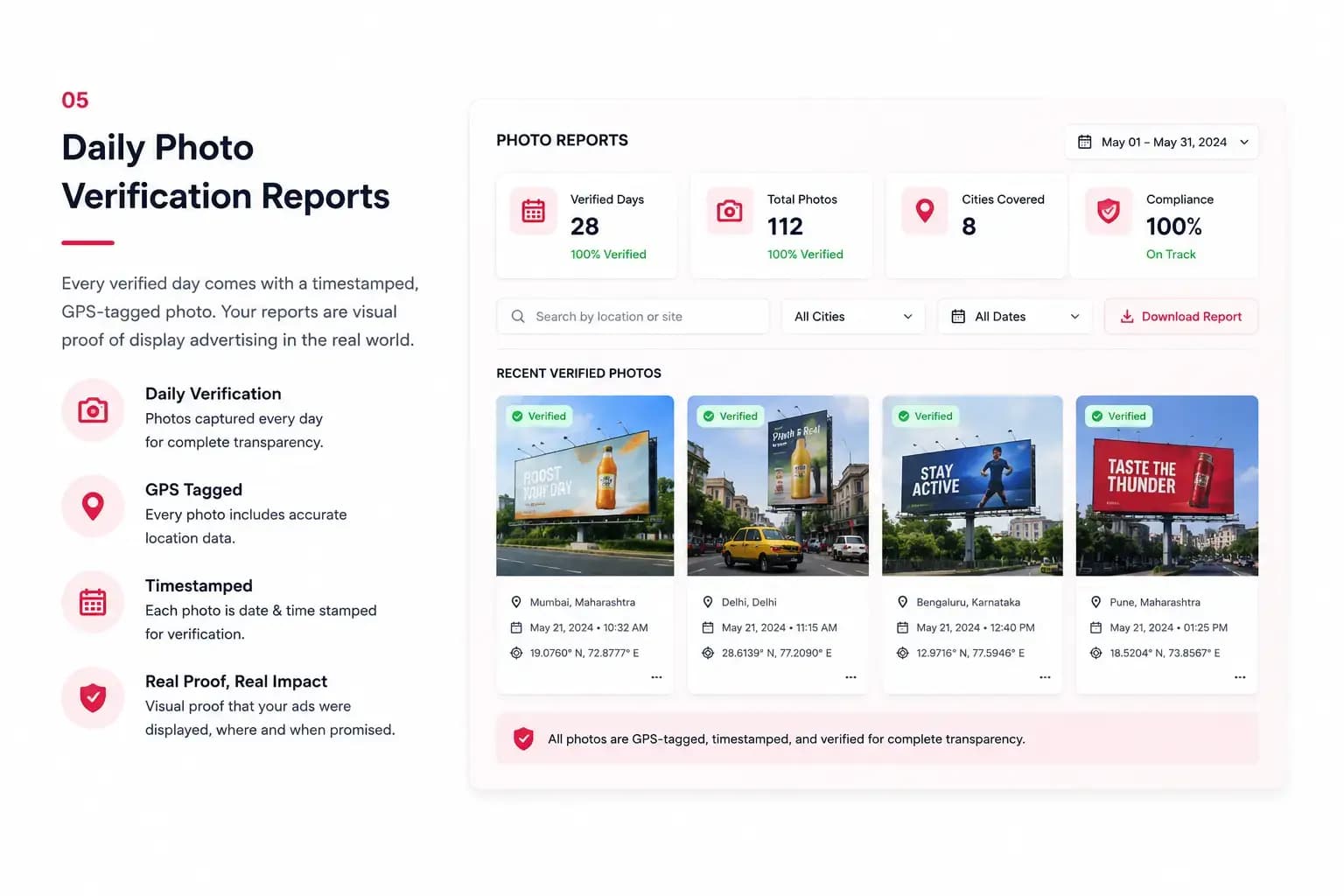Click the Daily Verification camera icon
This screenshot has width=1344, height=896.
93,410
